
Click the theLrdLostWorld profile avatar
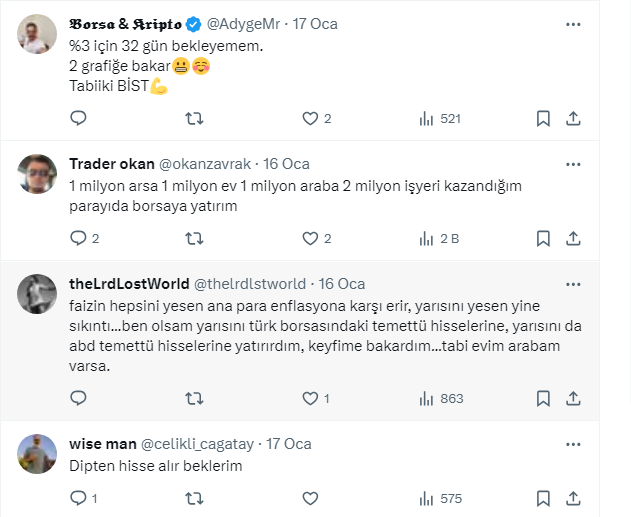coord(37,293)
